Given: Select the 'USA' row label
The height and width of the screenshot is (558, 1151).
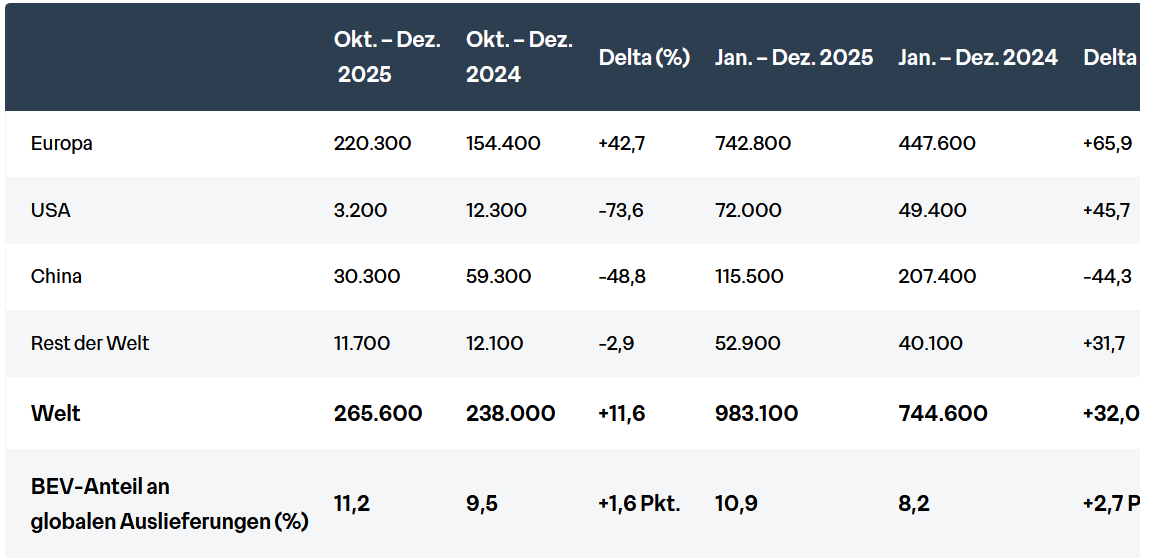Looking at the screenshot, I should tap(51, 210).
